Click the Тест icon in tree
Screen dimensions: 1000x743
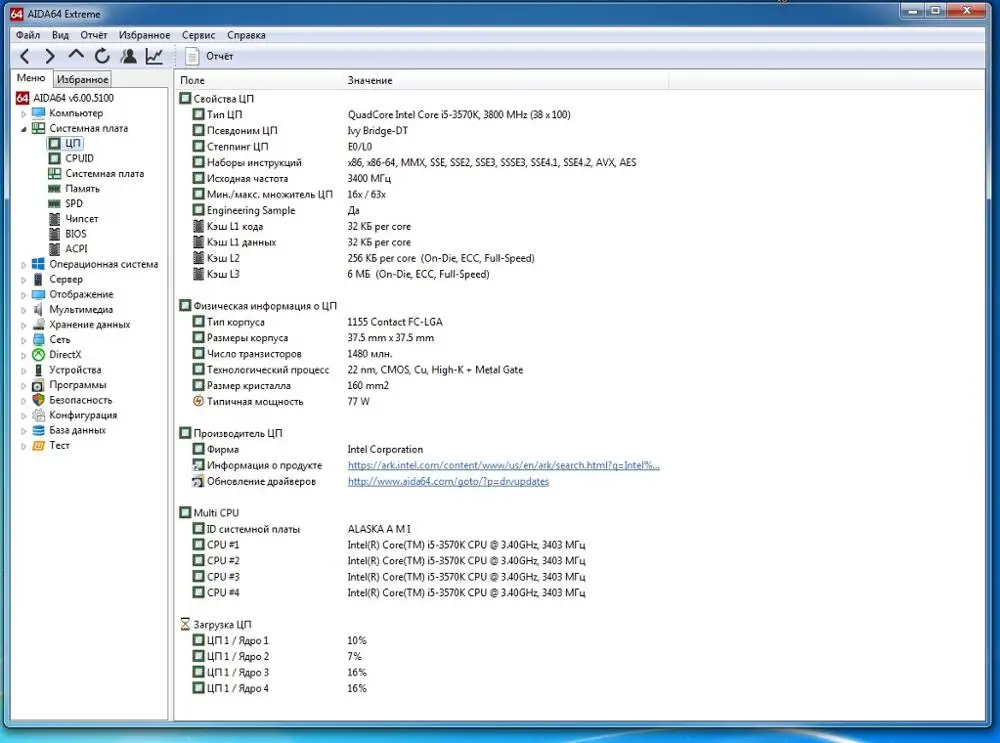pyautogui.click(x=38, y=445)
